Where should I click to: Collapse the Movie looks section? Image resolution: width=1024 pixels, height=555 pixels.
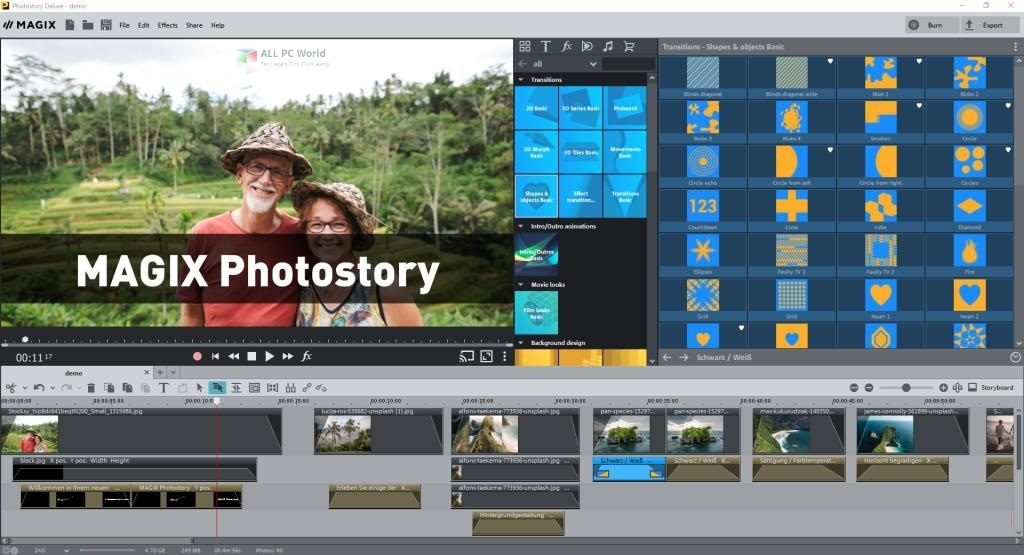tap(521, 285)
